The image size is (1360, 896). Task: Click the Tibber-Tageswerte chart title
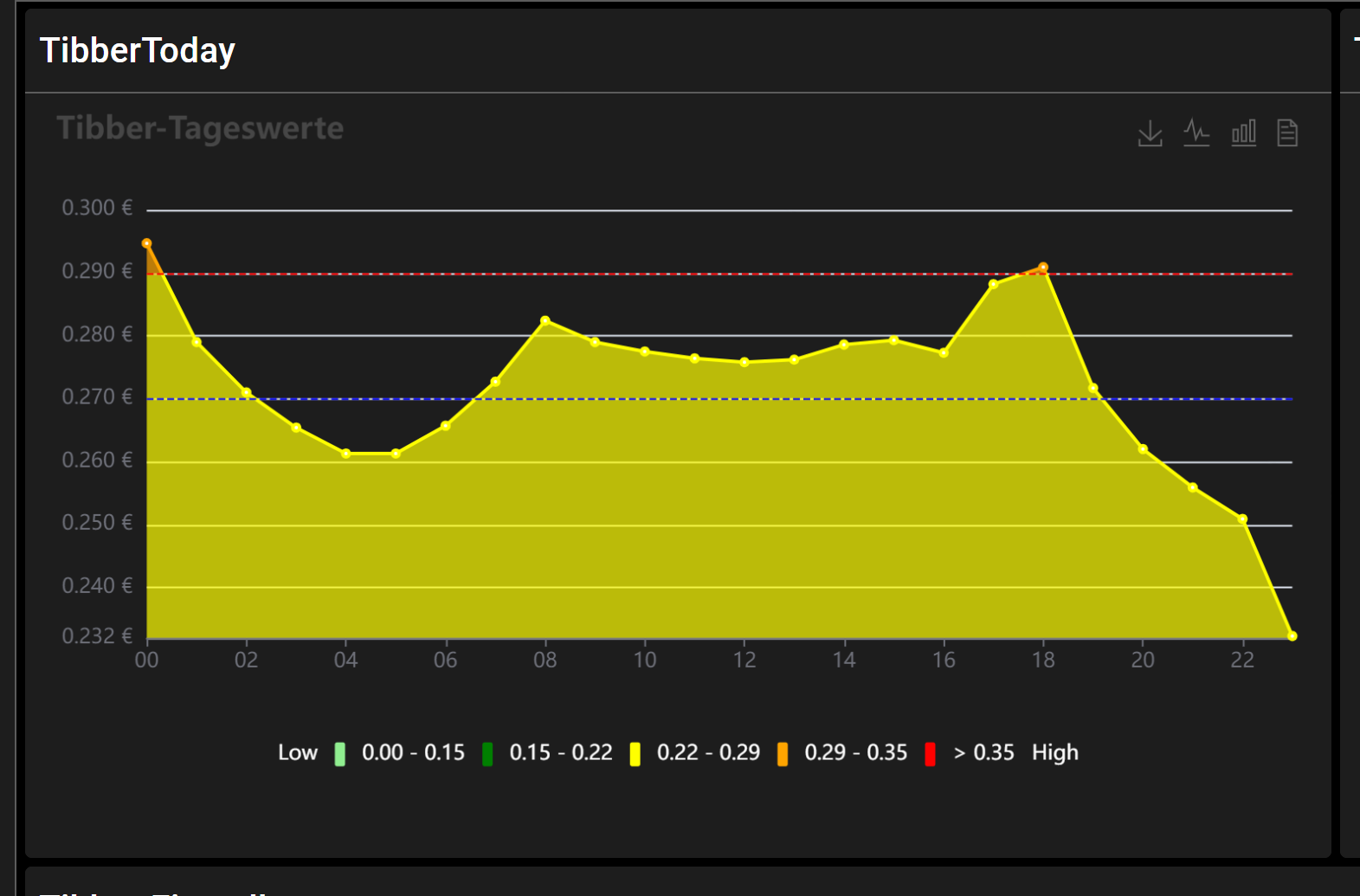pos(200,128)
